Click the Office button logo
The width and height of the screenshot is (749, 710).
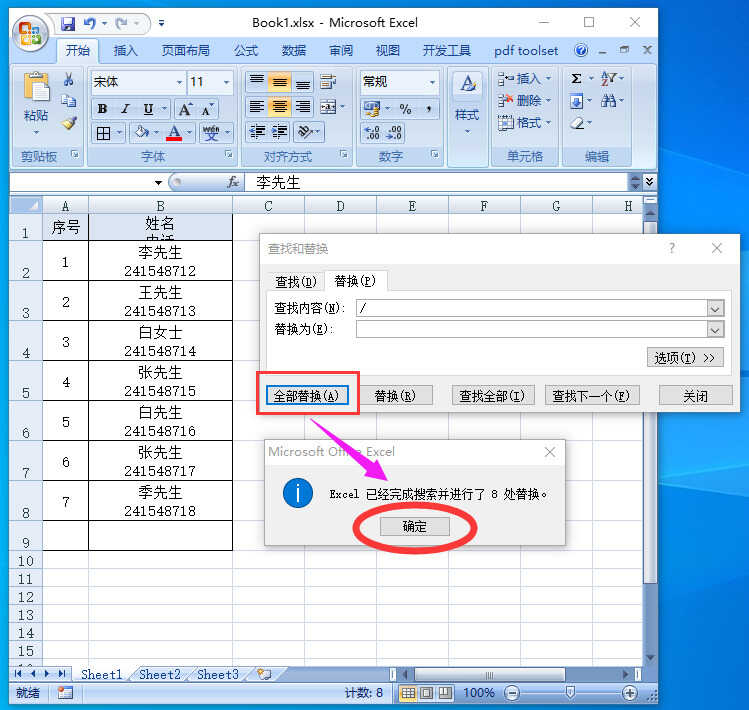(x=30, y=33)
